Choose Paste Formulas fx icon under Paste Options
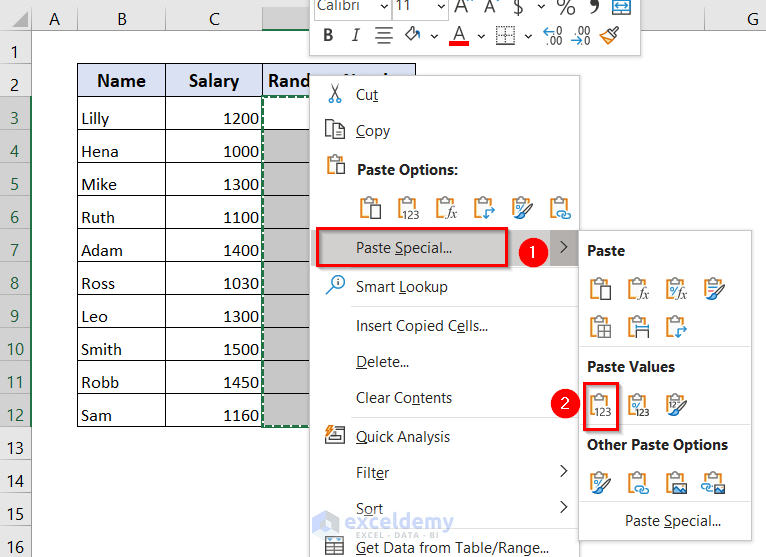Screen dimensions: 766x557 point(447,208)
